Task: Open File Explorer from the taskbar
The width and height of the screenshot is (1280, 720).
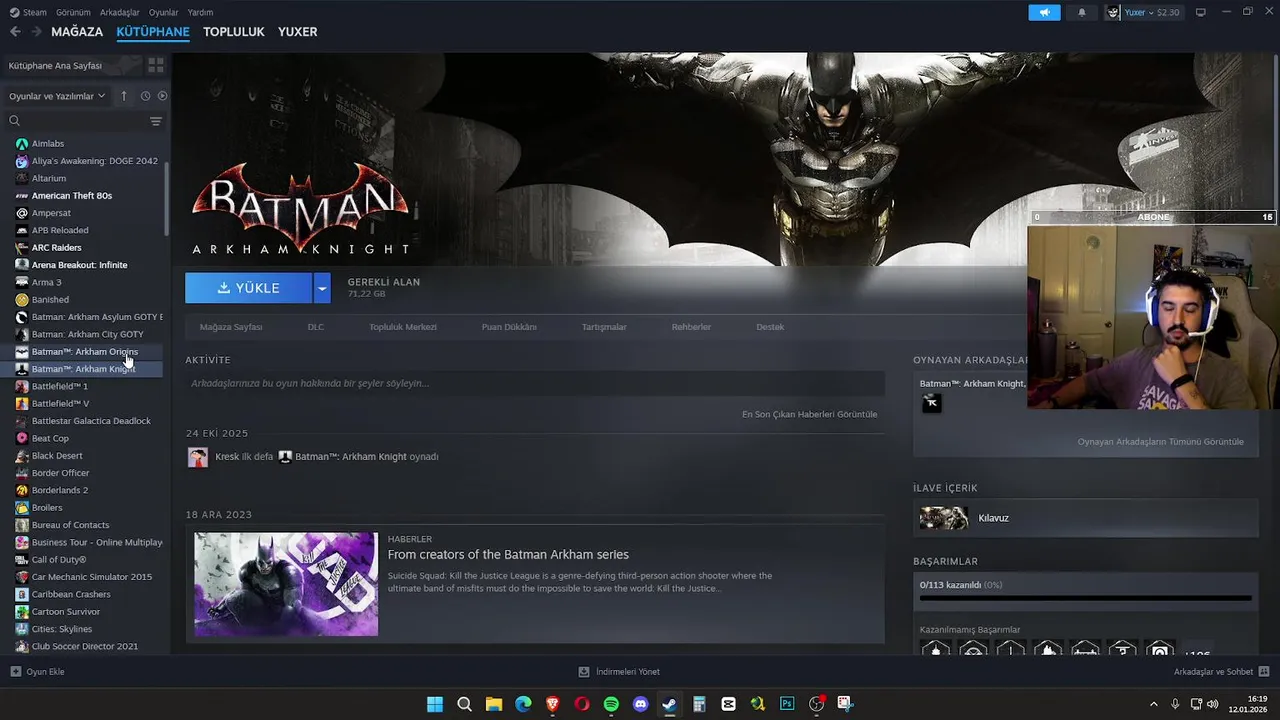Action: 494,704
